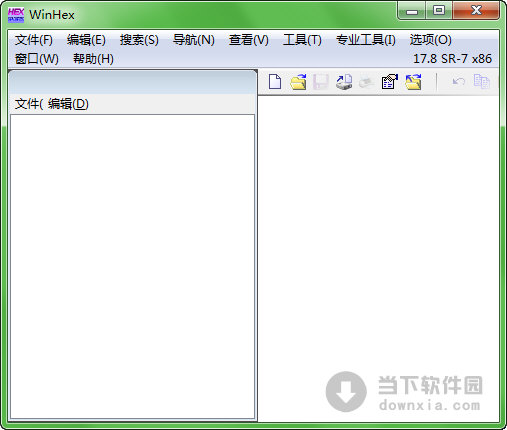Screen dimensions: 507x430
Task: Click the Copy toolbar icon
Action: click(481, 81)
